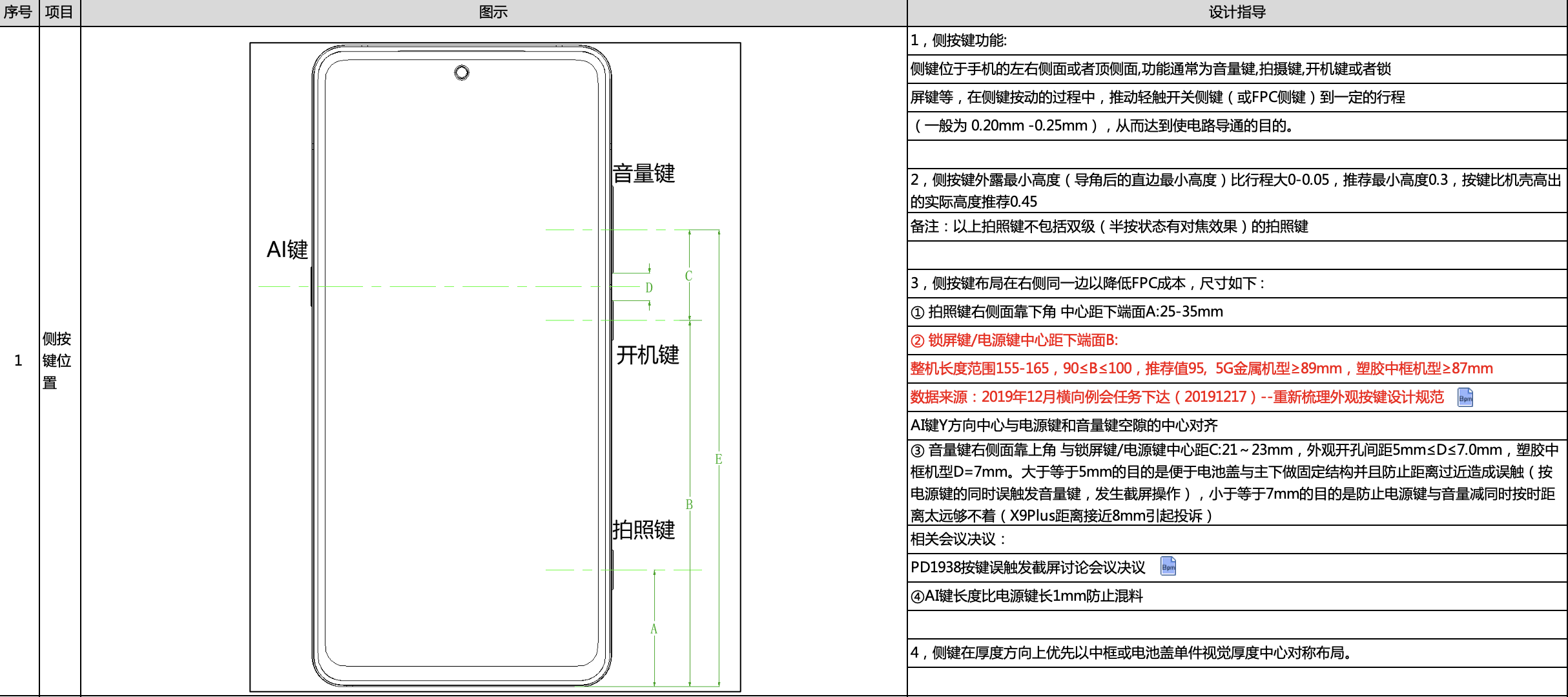Select the 序号 column header
1568x697 pixels.
click(x=19, y=12)
